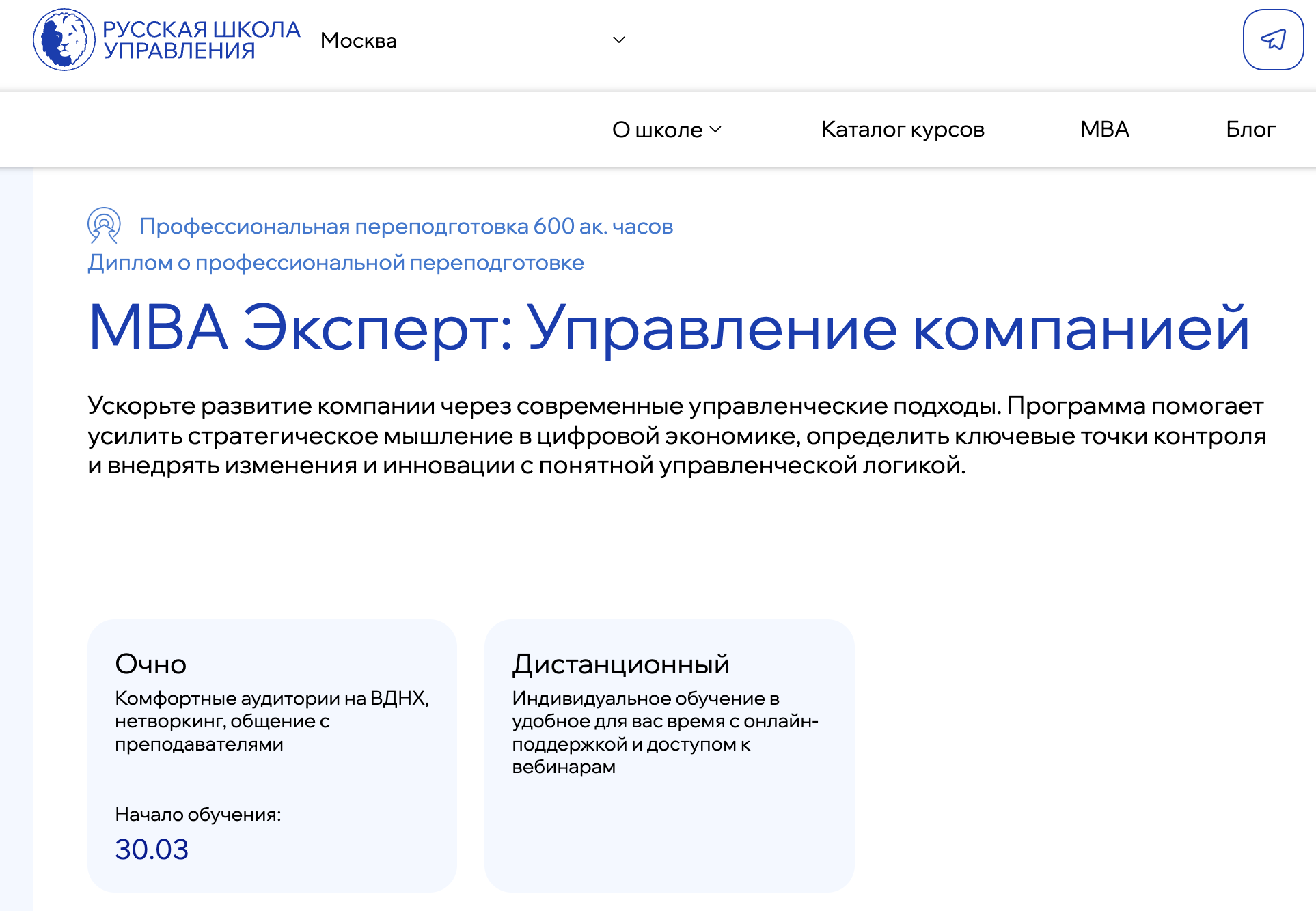Click Профессиональная переподготовка 600 ак. часов link

click(406, 226)
